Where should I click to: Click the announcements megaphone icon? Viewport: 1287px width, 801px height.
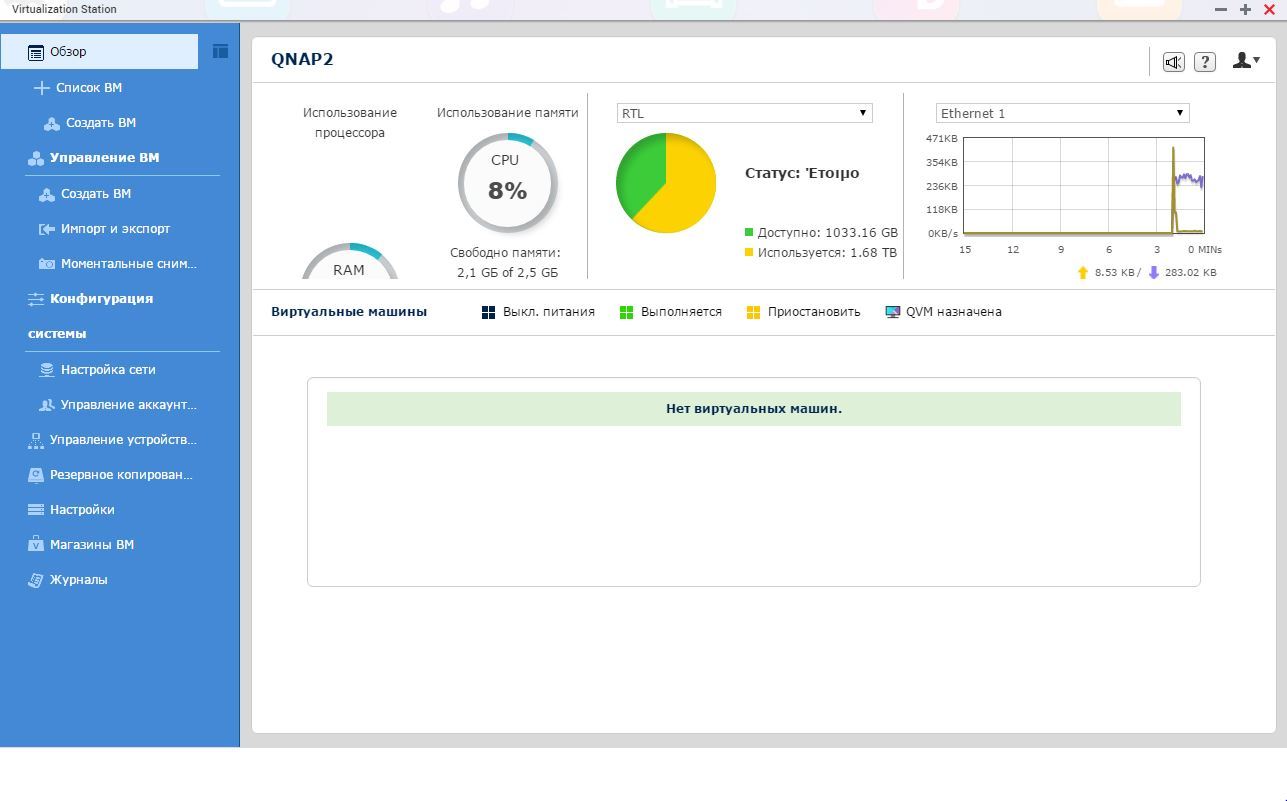[x=1173, y=62]
